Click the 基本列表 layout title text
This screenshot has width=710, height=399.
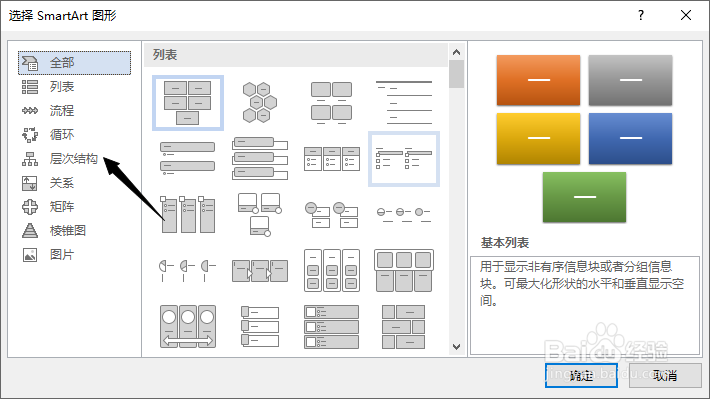click(505, 243)
